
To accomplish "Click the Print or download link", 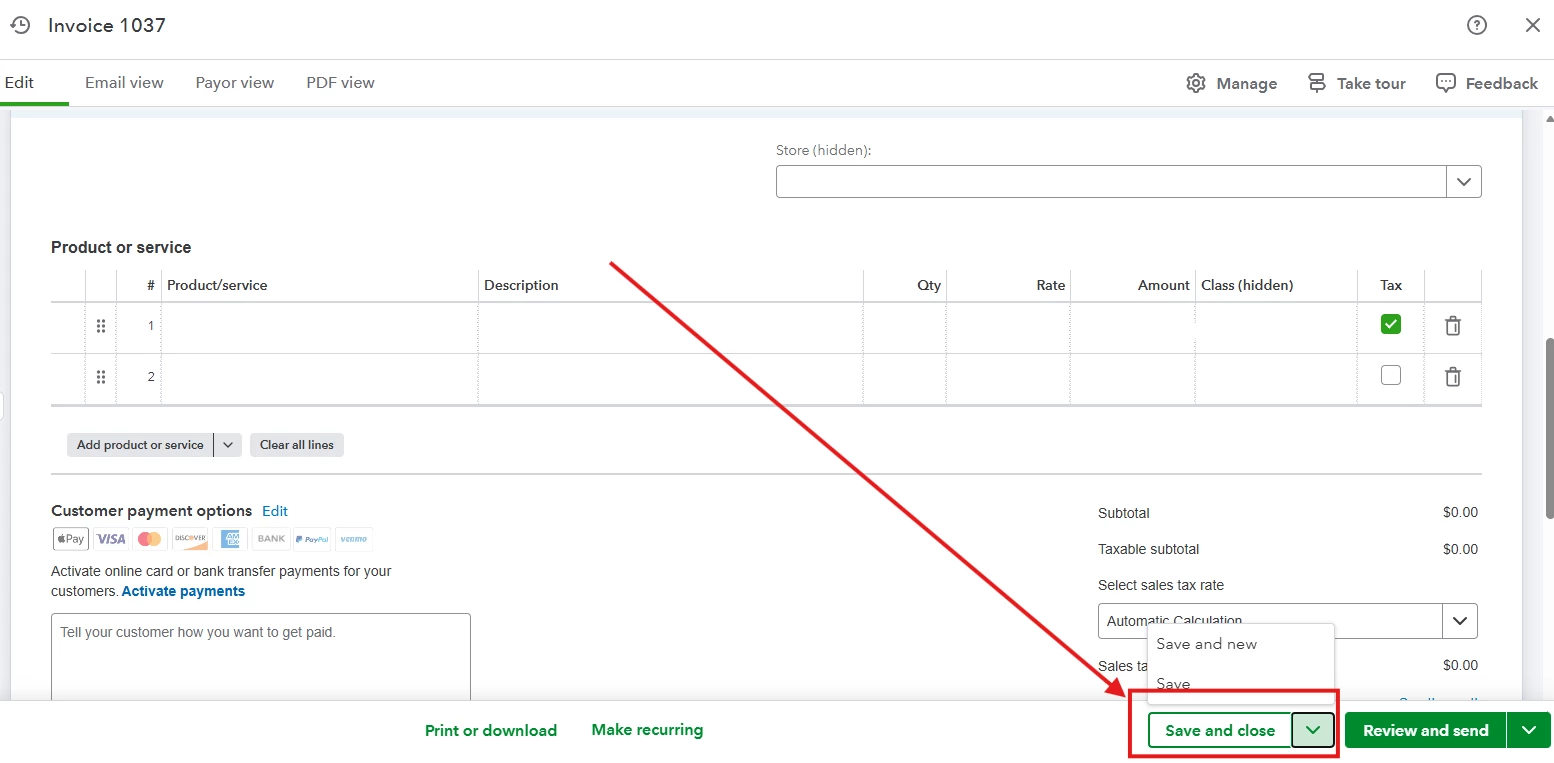I will pyautogui.click(x=491, y=730).
